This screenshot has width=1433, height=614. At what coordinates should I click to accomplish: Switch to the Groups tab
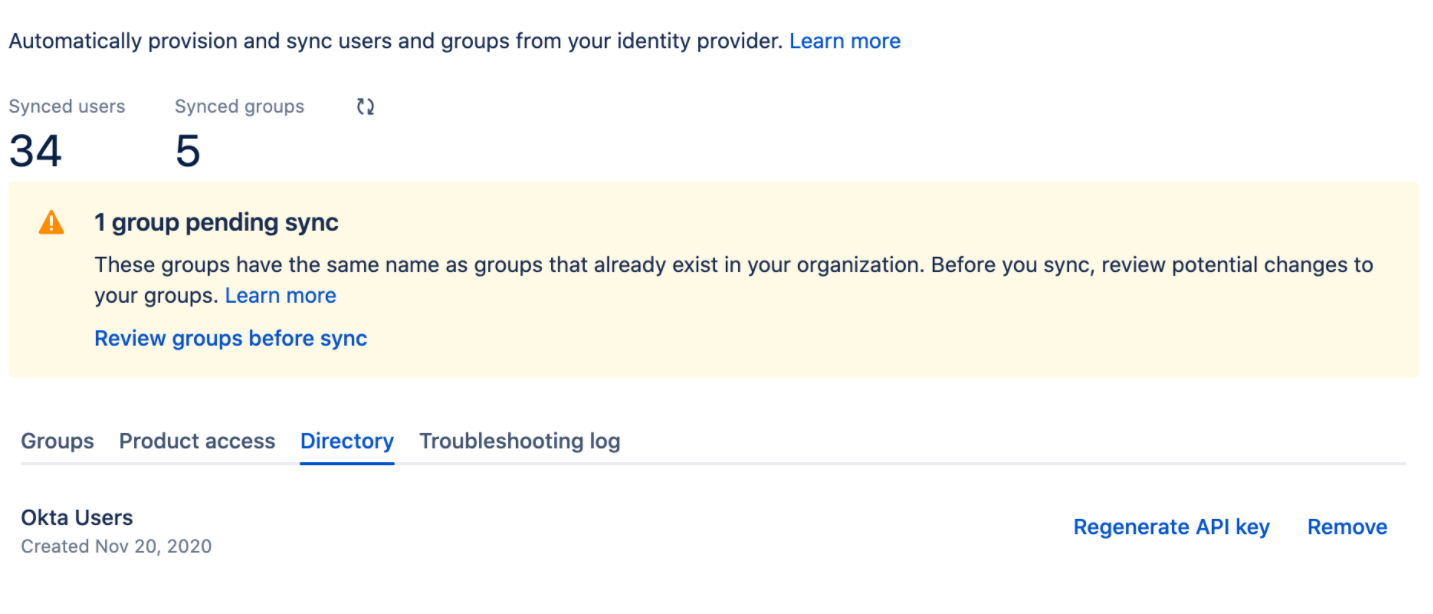click(x=57, y=441)
